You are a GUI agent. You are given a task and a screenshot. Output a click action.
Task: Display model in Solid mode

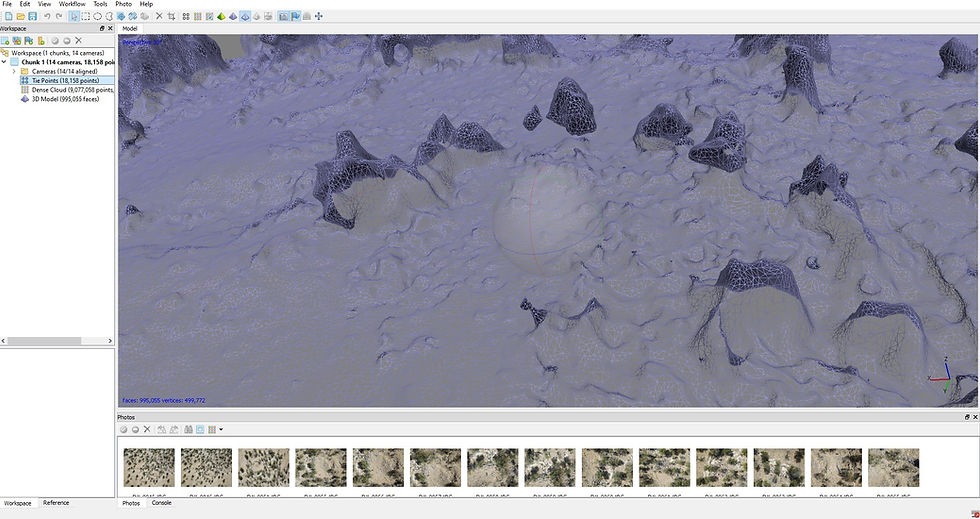(233, 16)
